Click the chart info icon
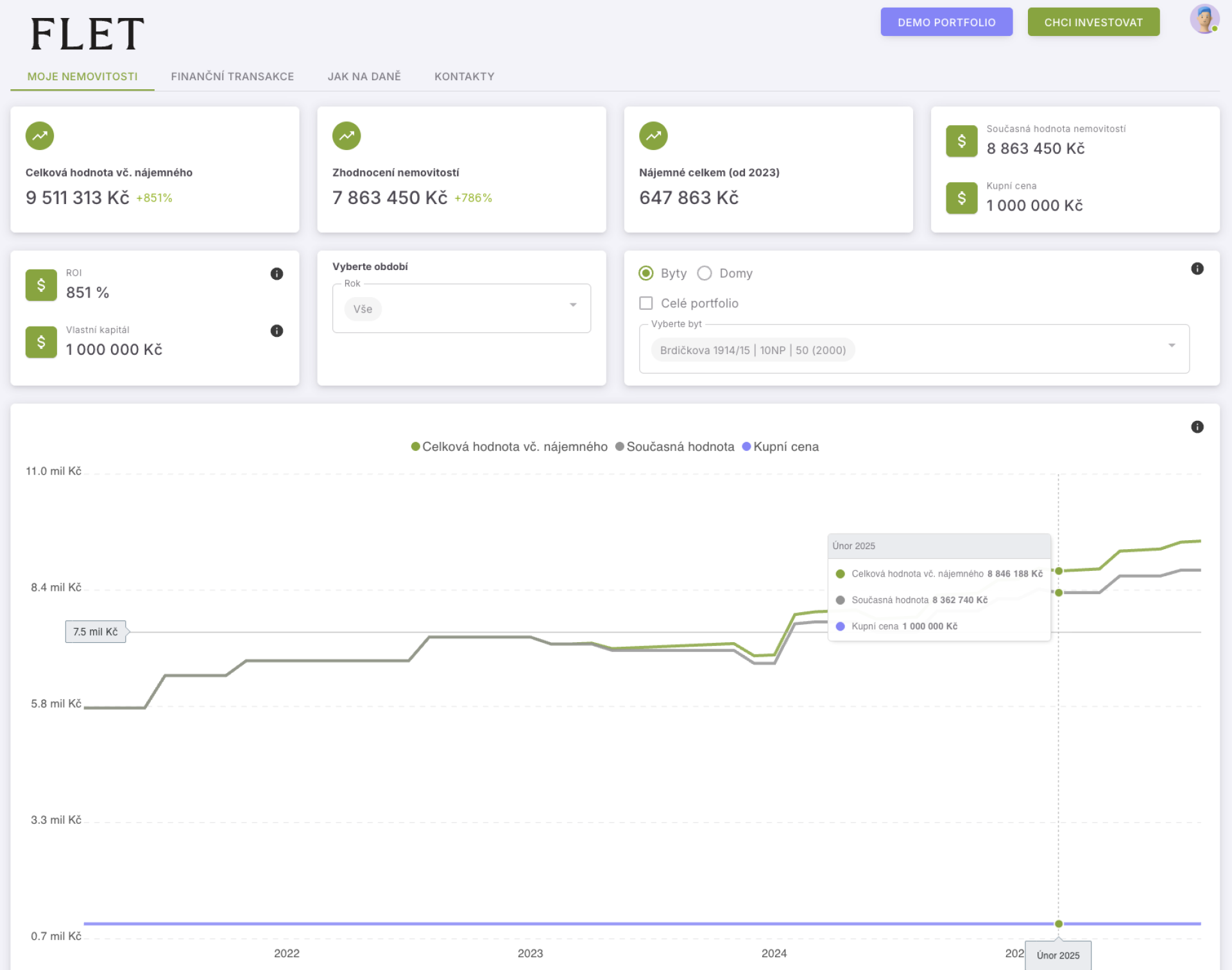 (x=1197, y=427)
